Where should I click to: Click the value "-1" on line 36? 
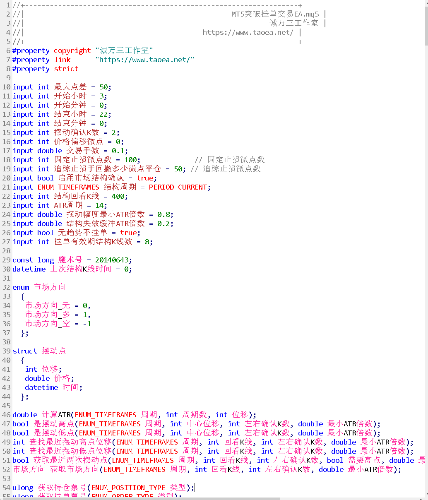(87, 323)
